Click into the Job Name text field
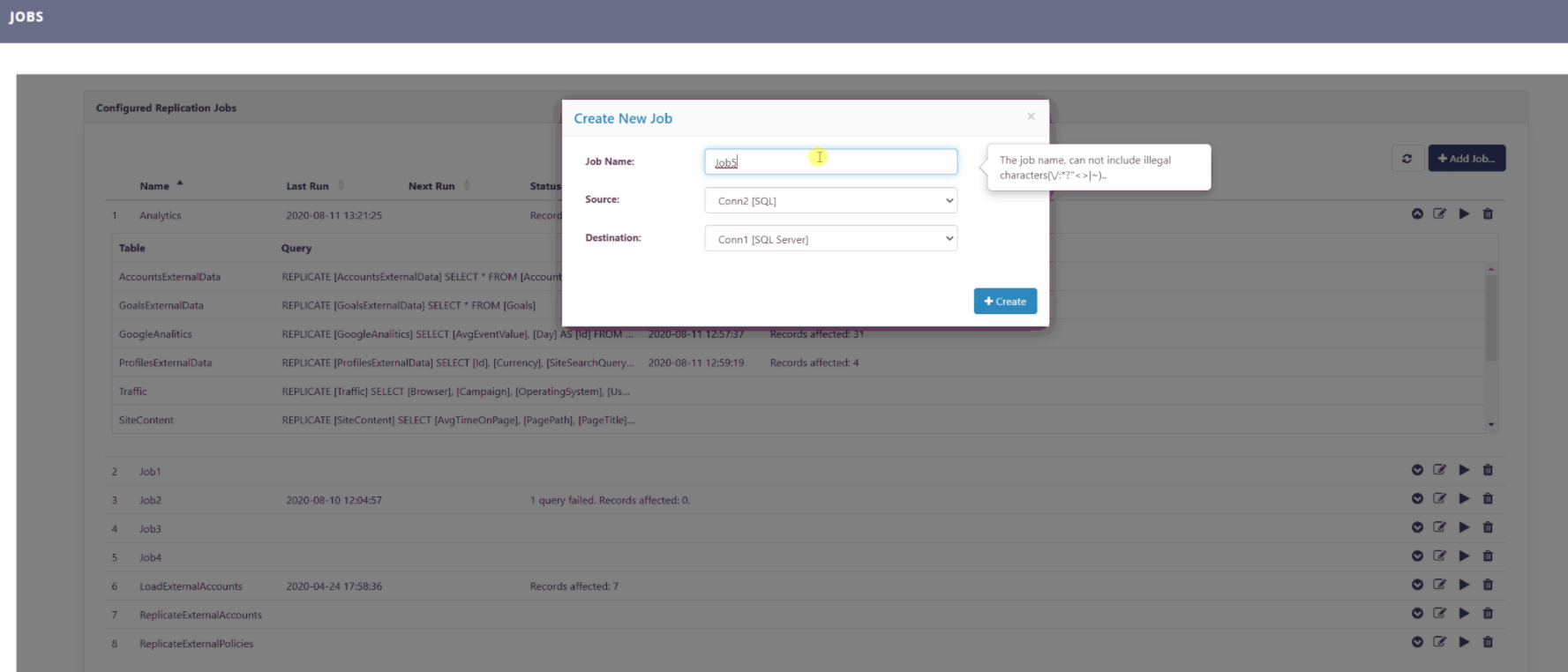1568x672 pixels. coord(830,162)
